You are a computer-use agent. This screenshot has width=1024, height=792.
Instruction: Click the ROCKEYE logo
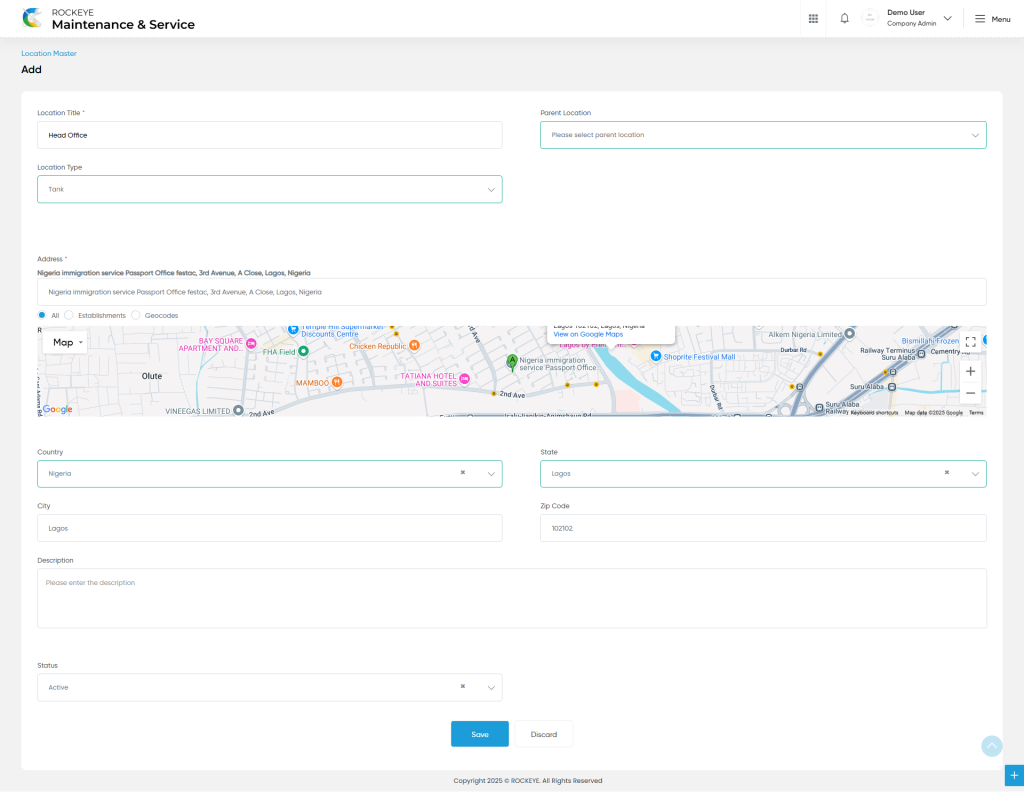tap(32, 18)
